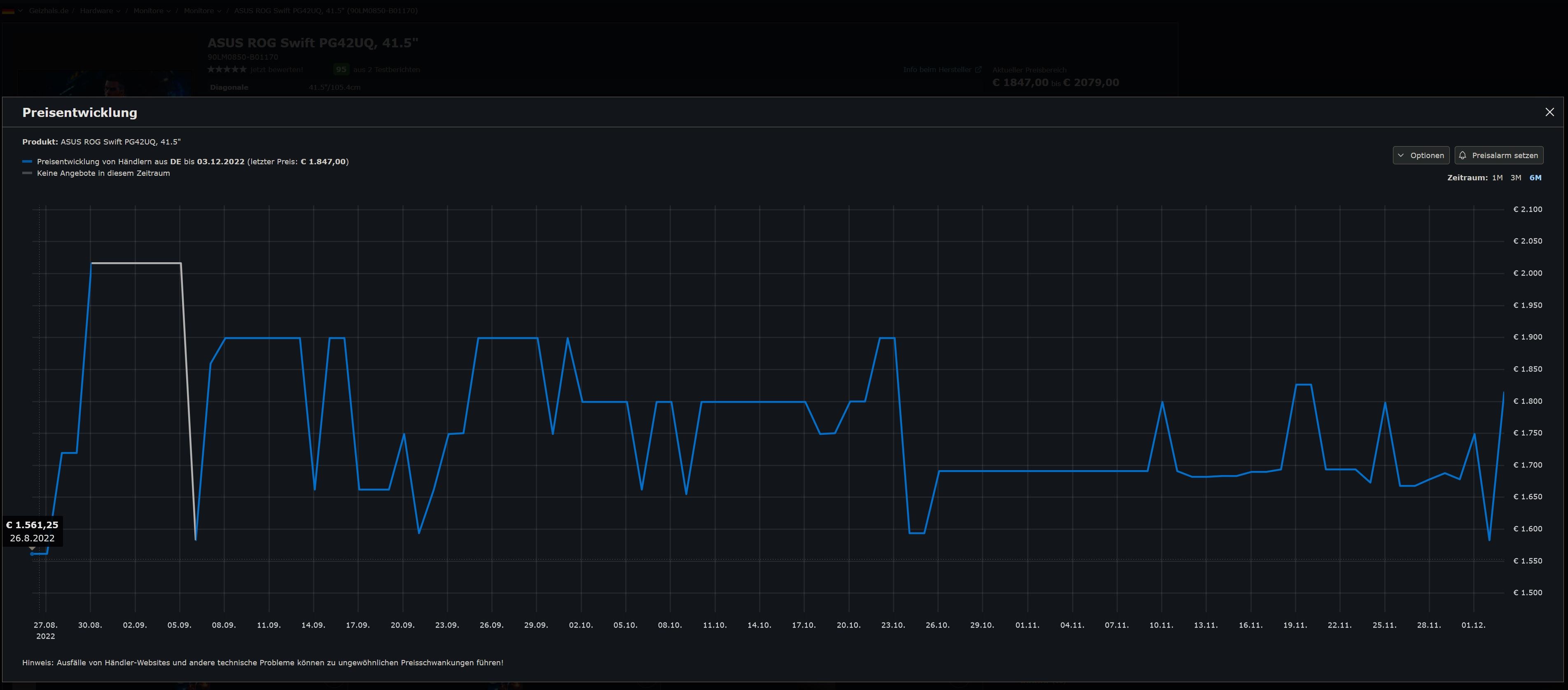Click the € 2.000 y-axis label
Screen dimensions: 1568x690
click(x=1528, y=273)
